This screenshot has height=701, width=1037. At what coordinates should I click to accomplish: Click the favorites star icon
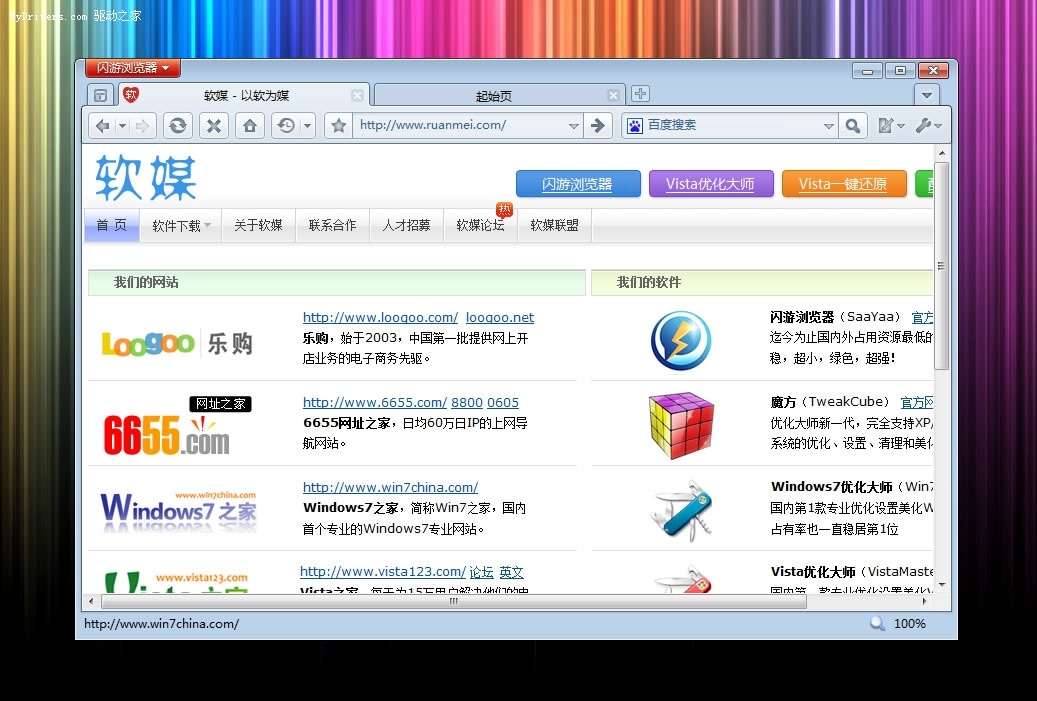click(x=340, y=125)
